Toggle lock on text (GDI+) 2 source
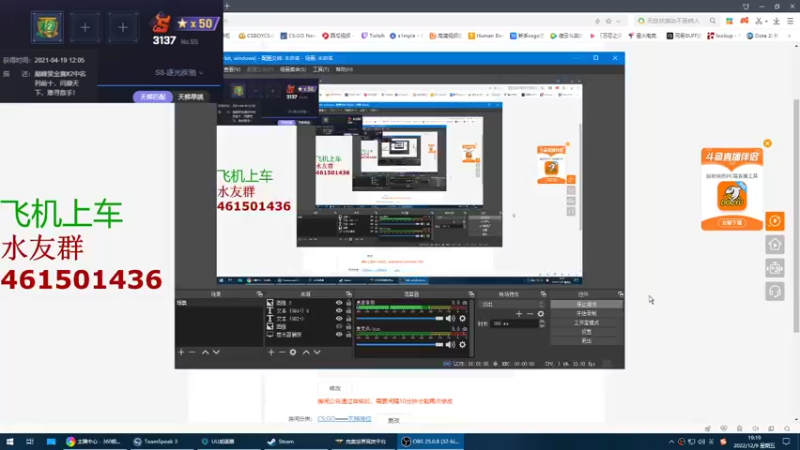 pyautogui.click(x=348, y=310)
